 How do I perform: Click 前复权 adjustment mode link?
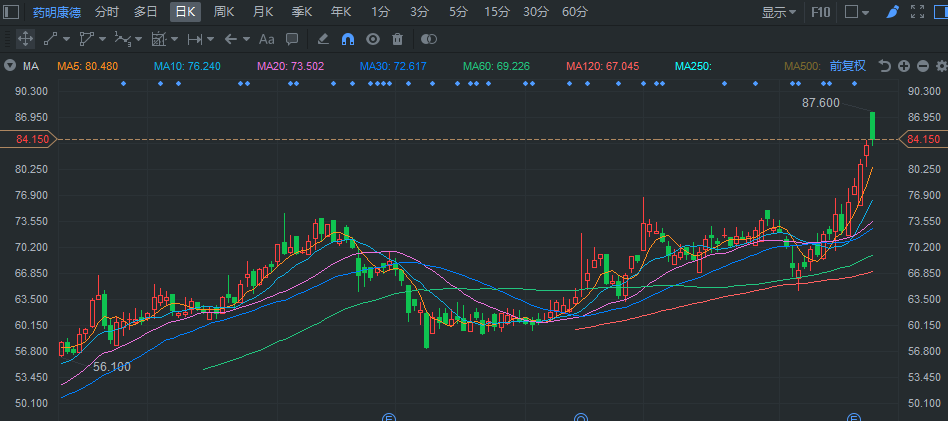(848, 66)
